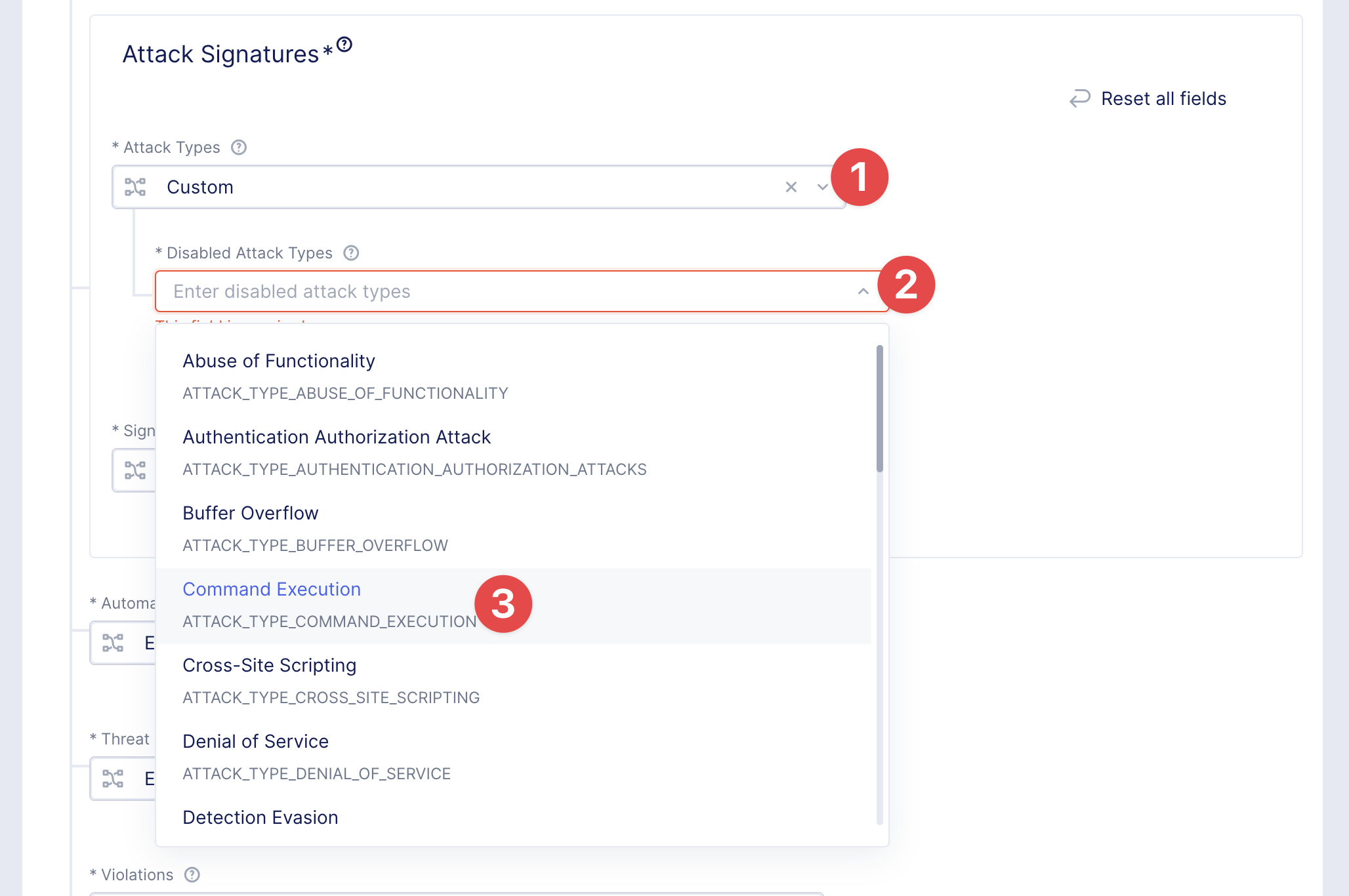Click the node icon in the Custom field
This screenshot has width=1349, height=896.
pos(135,187)
